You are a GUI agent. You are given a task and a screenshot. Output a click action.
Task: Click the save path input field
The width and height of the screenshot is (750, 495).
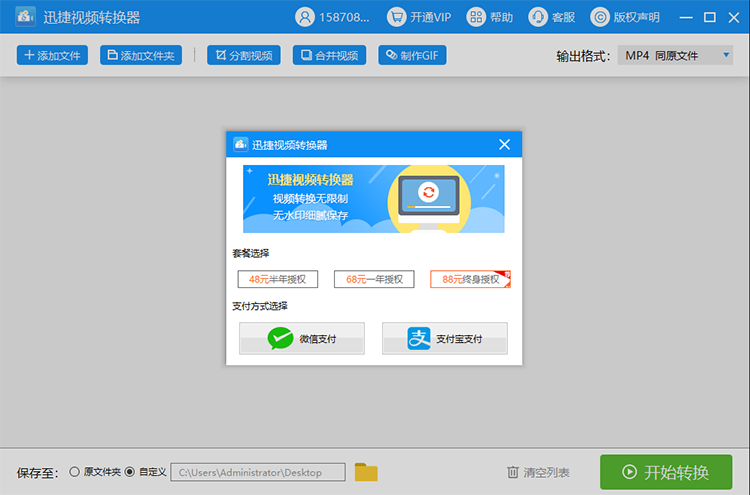click(260, 472)
